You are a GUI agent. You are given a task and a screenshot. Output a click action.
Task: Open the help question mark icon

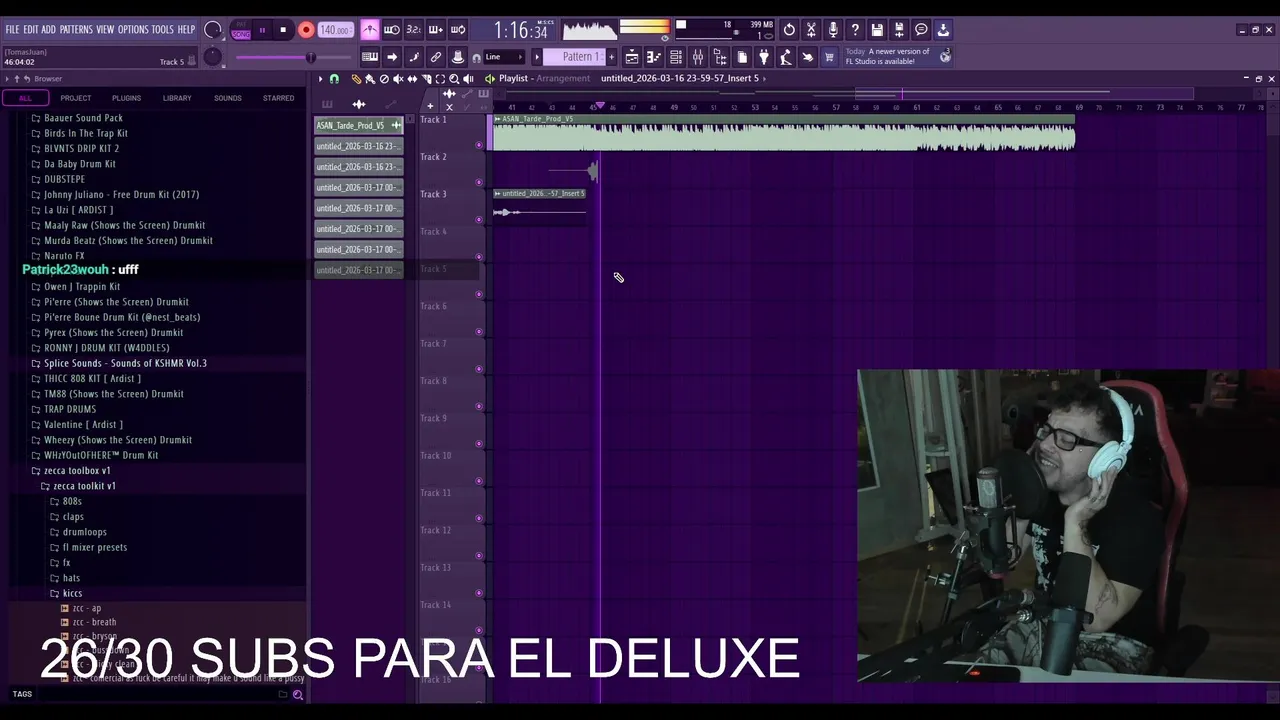pos(855,30)
